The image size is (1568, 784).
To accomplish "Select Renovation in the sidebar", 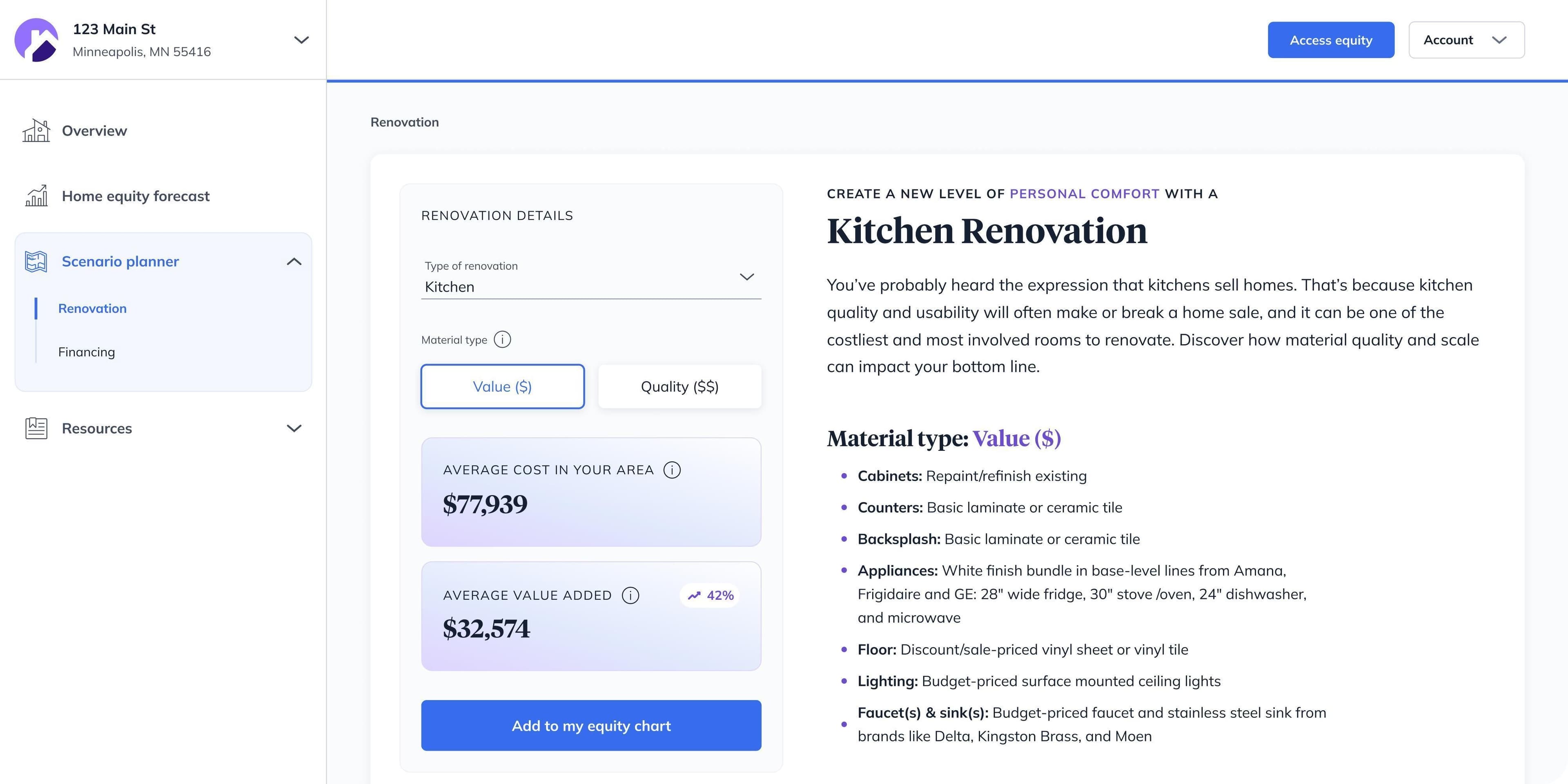I will (x=93, y=309).
